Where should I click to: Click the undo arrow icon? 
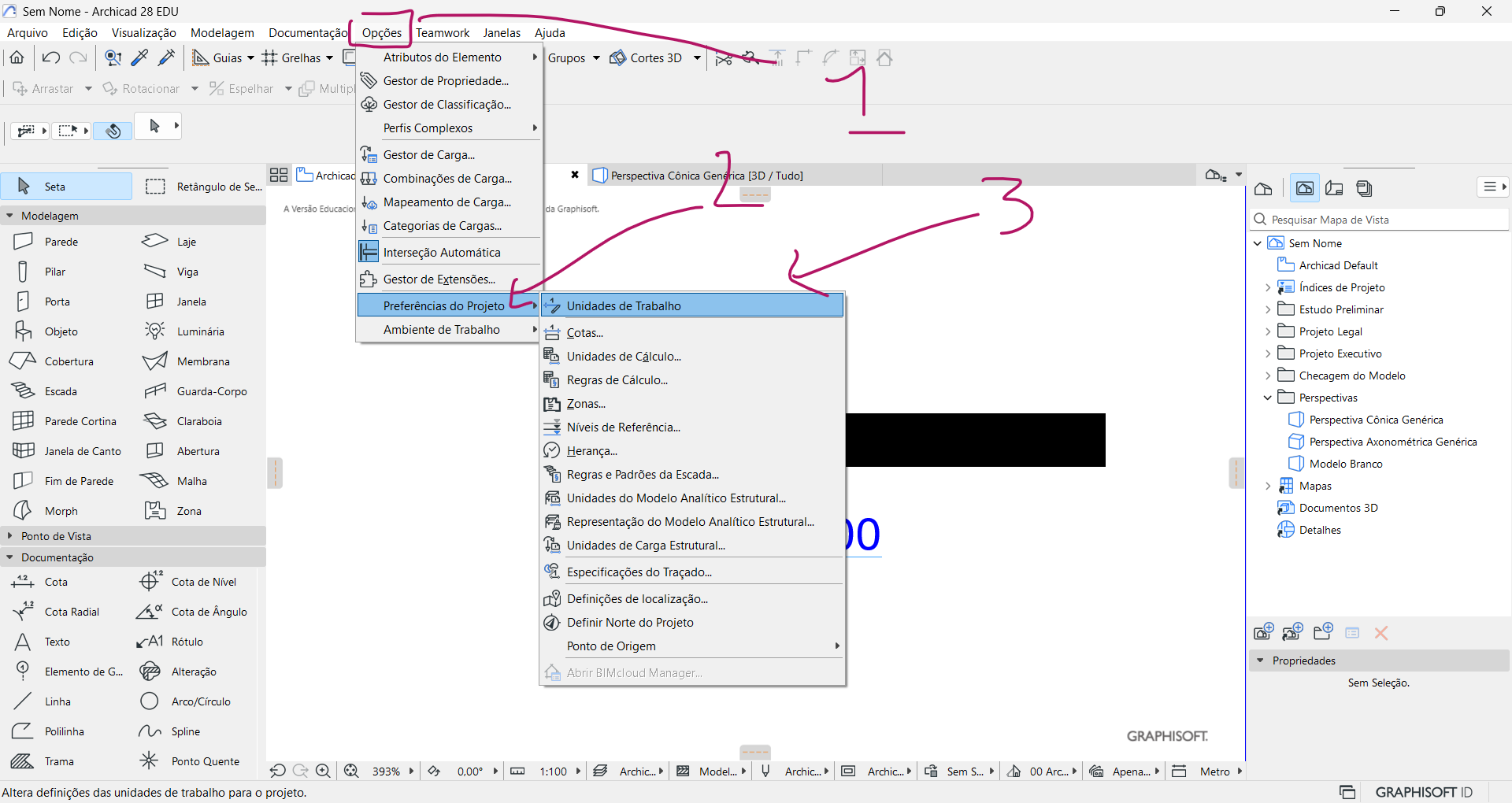(x=51, y=57)
